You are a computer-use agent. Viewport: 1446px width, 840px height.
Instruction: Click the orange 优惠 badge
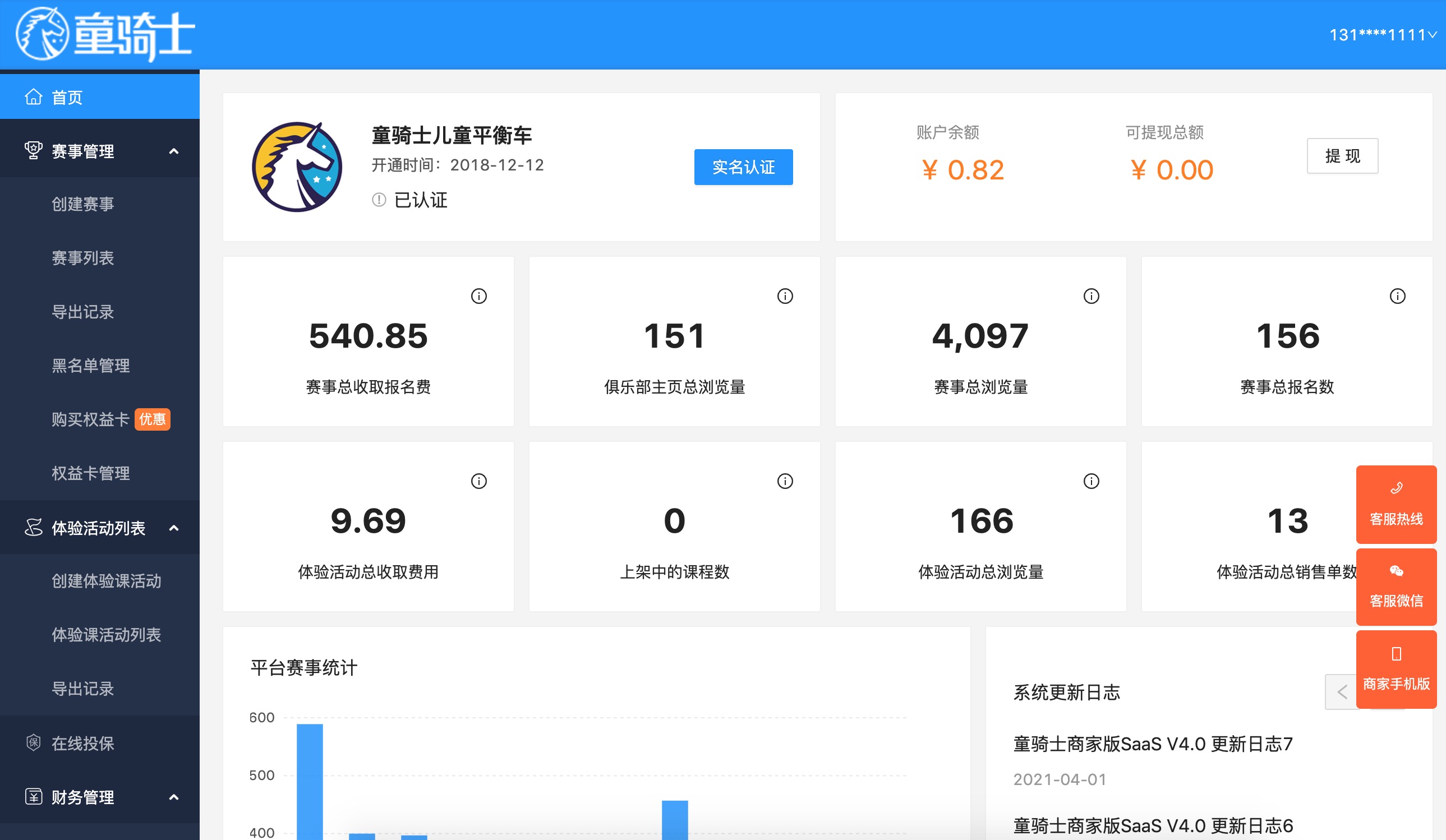pos(153,419)
